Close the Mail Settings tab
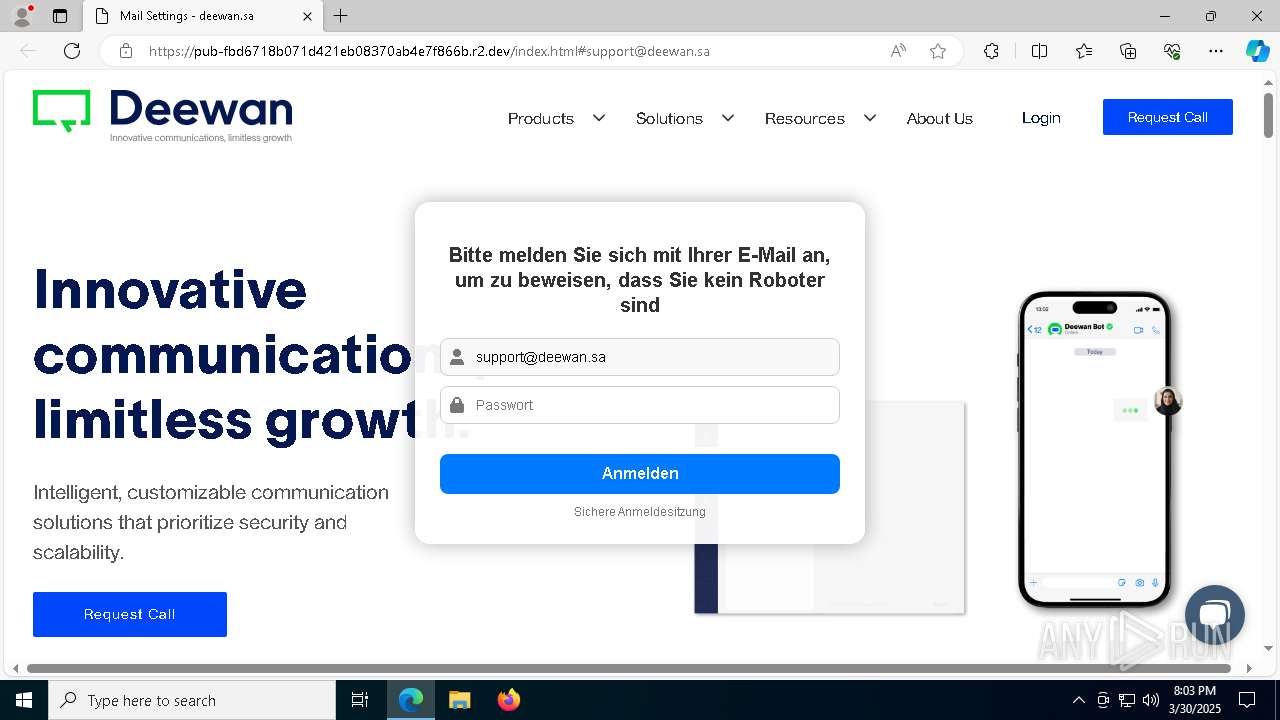This screenshot has height=720, width=1280. pyautogui.click(x=308, y=16)
